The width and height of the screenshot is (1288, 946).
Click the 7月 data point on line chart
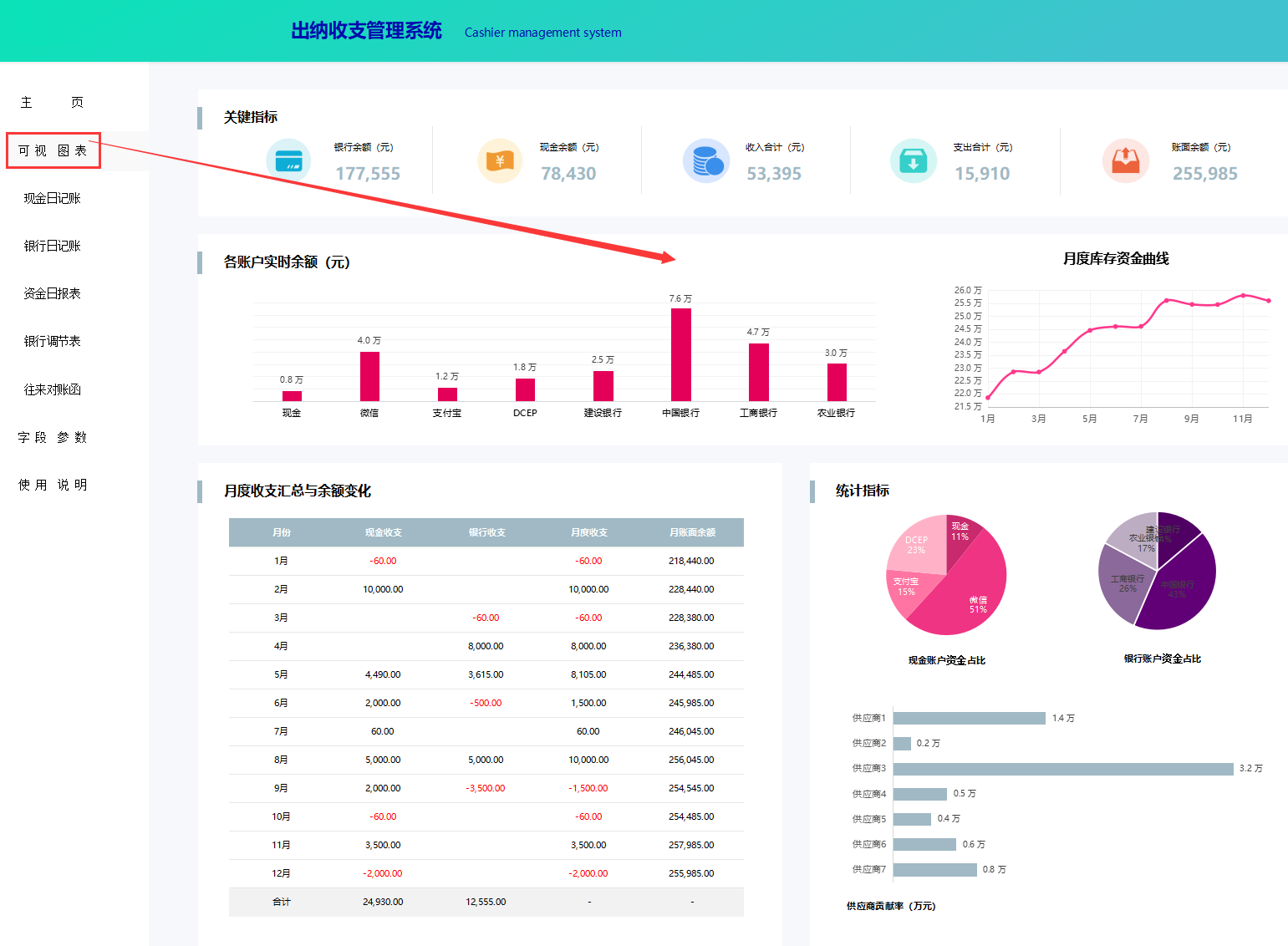coord(1141,326)
